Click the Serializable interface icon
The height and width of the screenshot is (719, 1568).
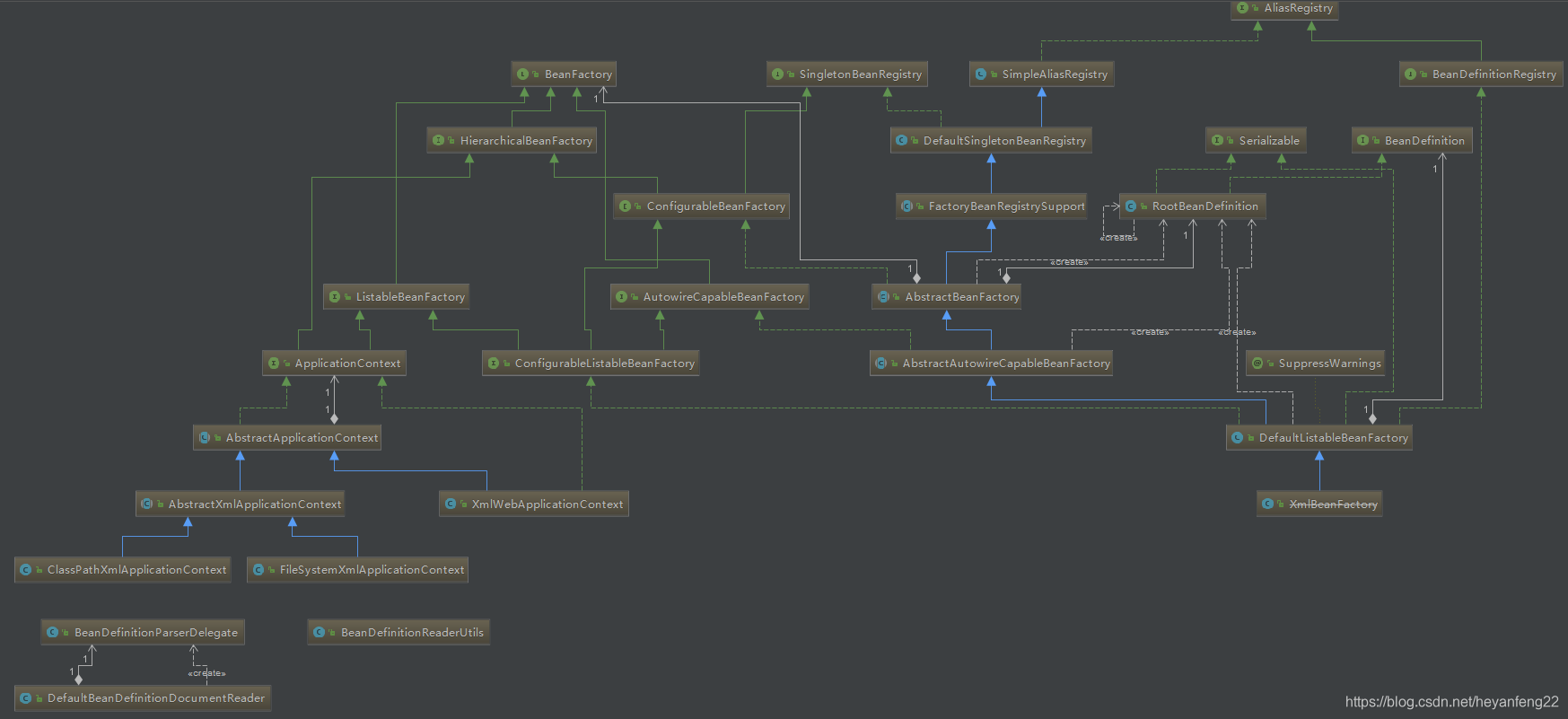(x=1218, y=141)
